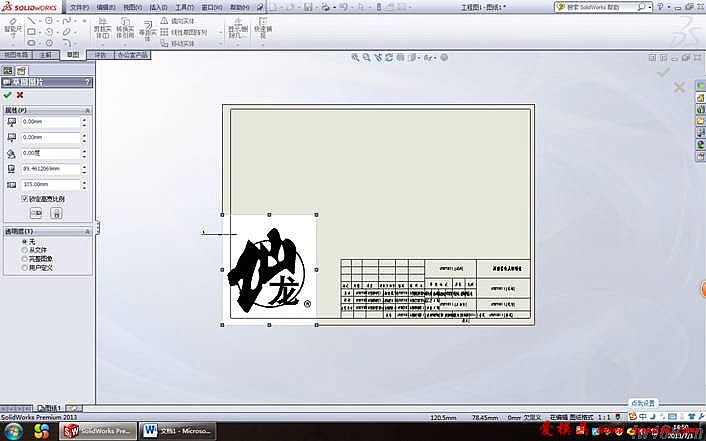Collapse the 属性(P) section

click(x=89, y=110)
